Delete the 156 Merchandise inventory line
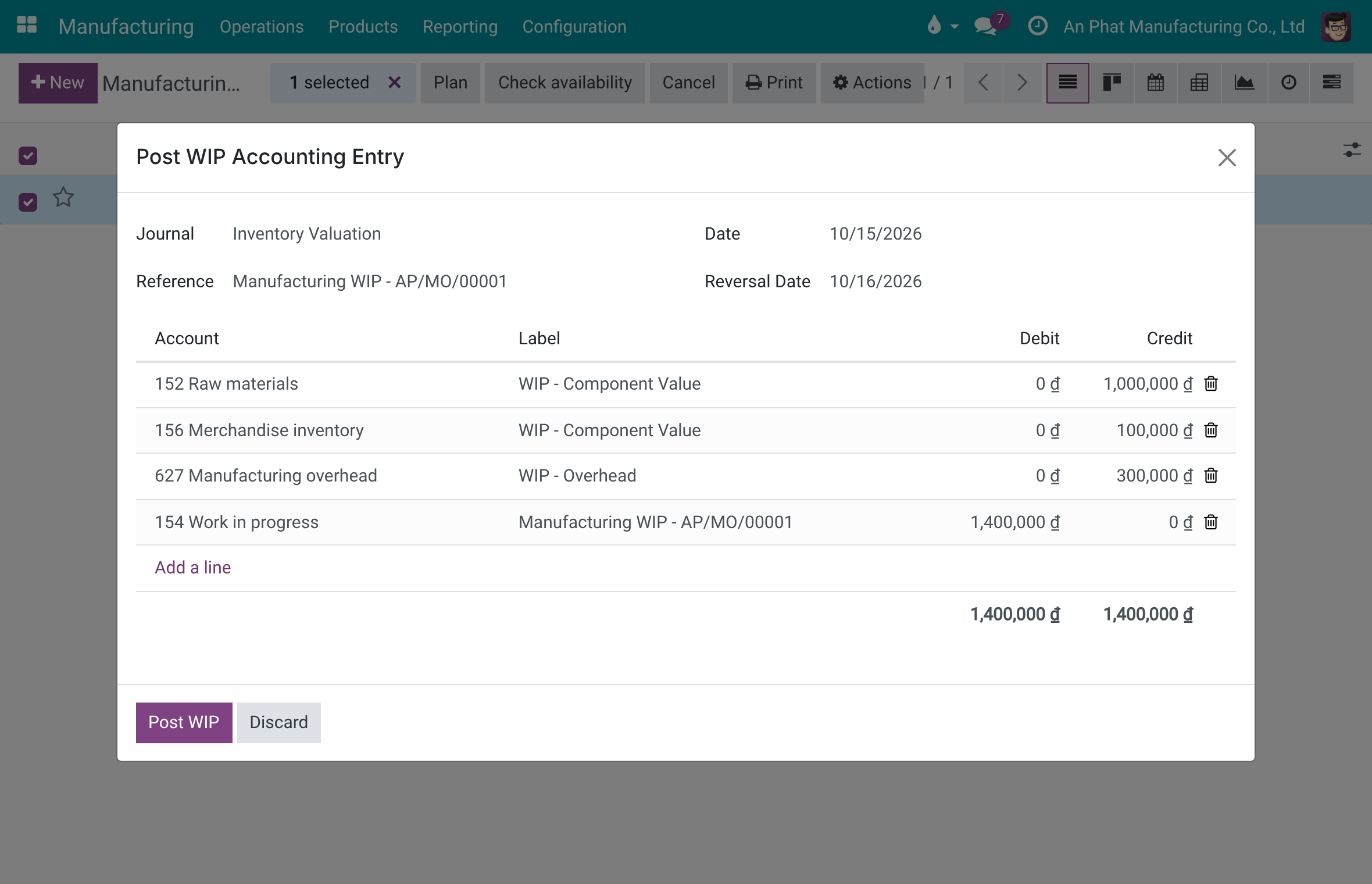 coord(1211,430)
